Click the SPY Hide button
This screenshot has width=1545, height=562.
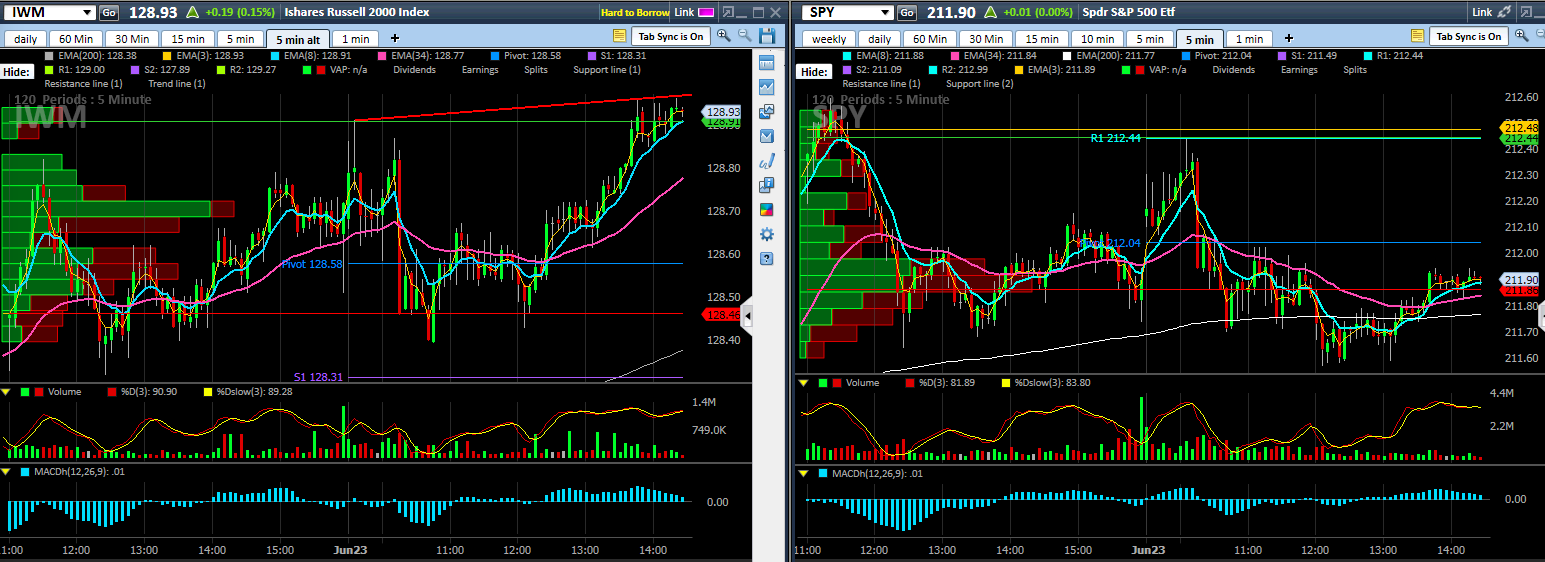coord(814,72)
